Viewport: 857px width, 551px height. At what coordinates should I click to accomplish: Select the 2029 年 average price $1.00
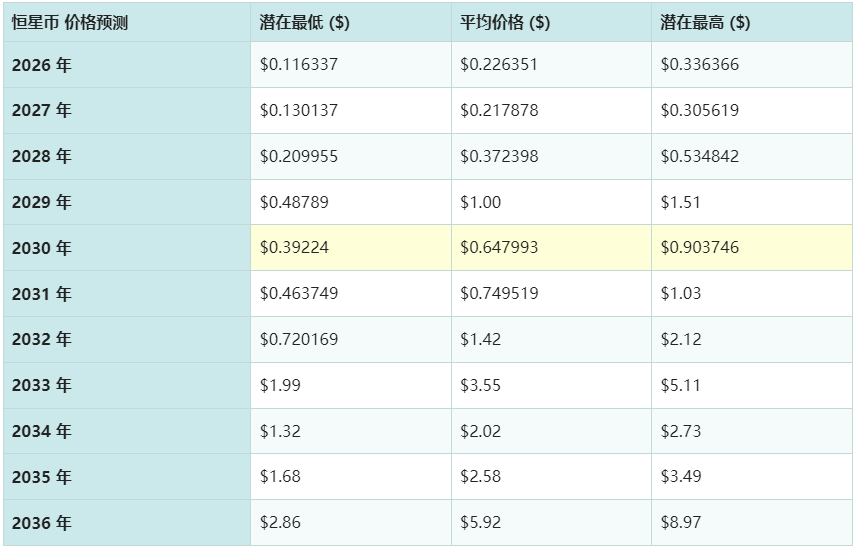pos(481,202)
